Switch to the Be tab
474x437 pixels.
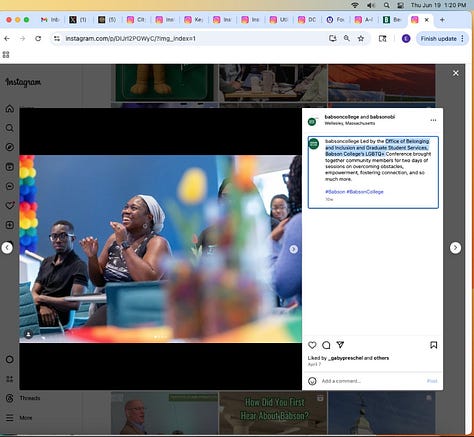click(392, 20)
